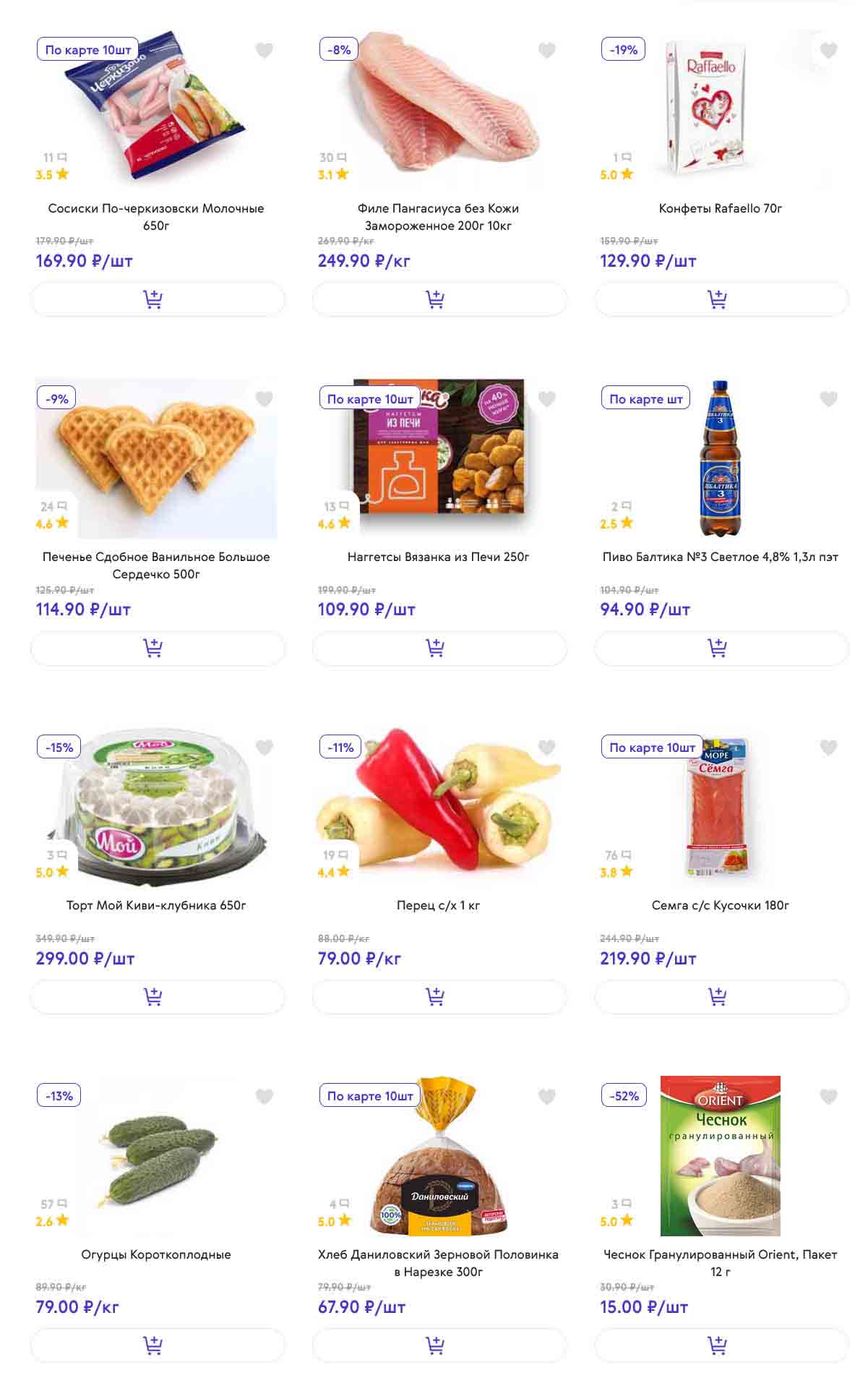Click the cucumbers product photo
868x1378 pixels.
click(x=156, y=1157)
